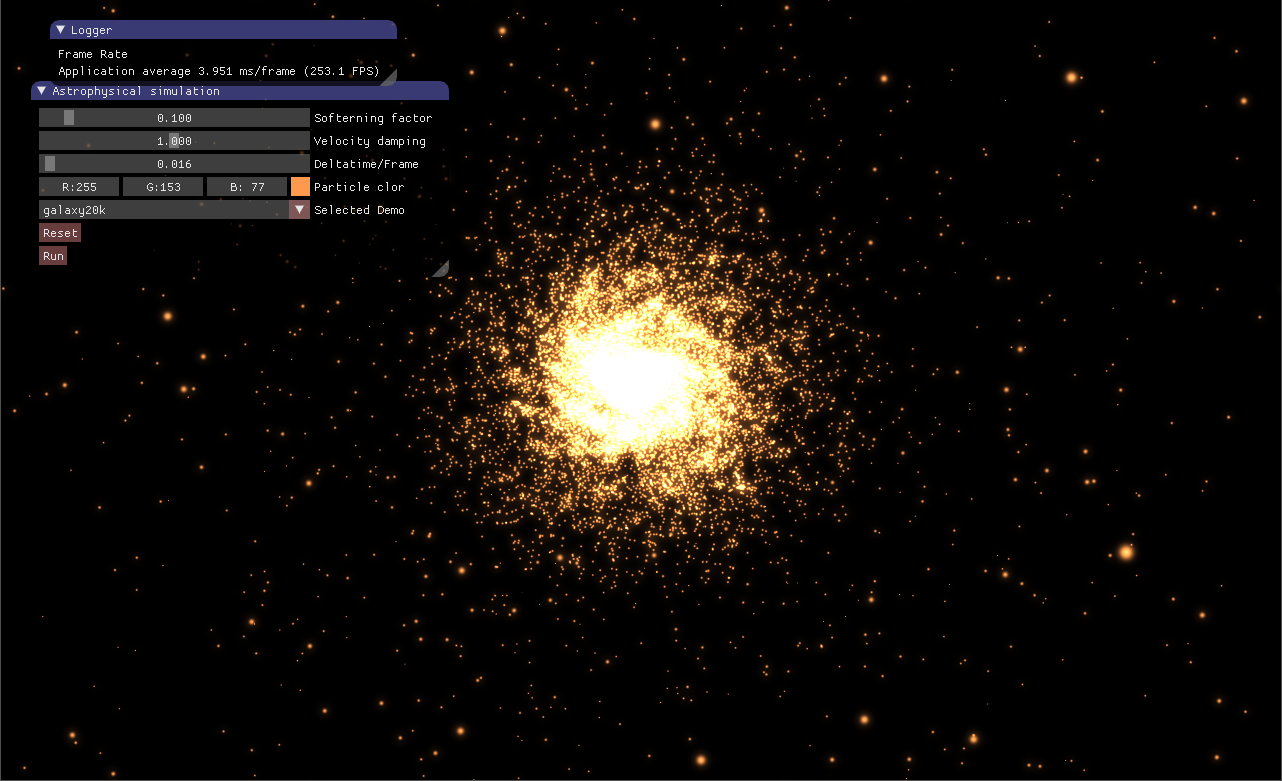Click the Astrophysical simulation resize grip
Viewport: 1282px width, 781px height.
pos(441,268)
